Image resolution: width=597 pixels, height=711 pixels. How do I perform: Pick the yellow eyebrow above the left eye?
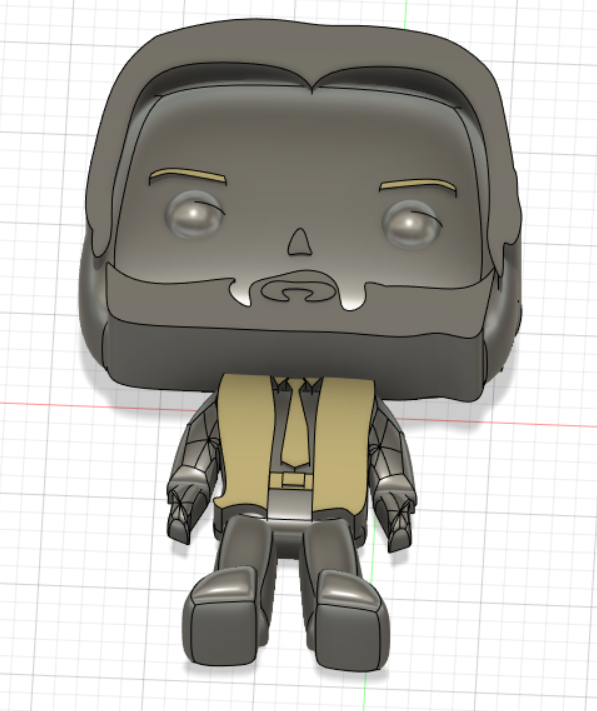click(188, 175)
